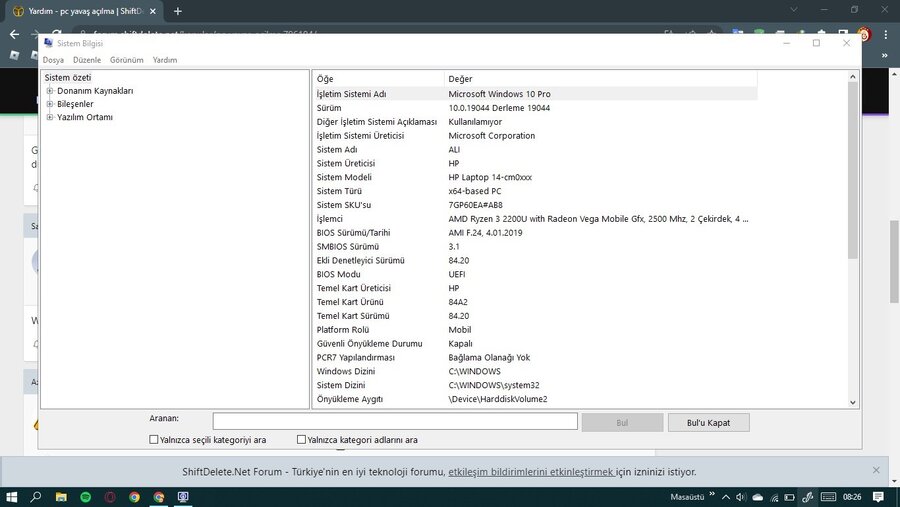Select the Sistem Modeli row

pos(536,177)
